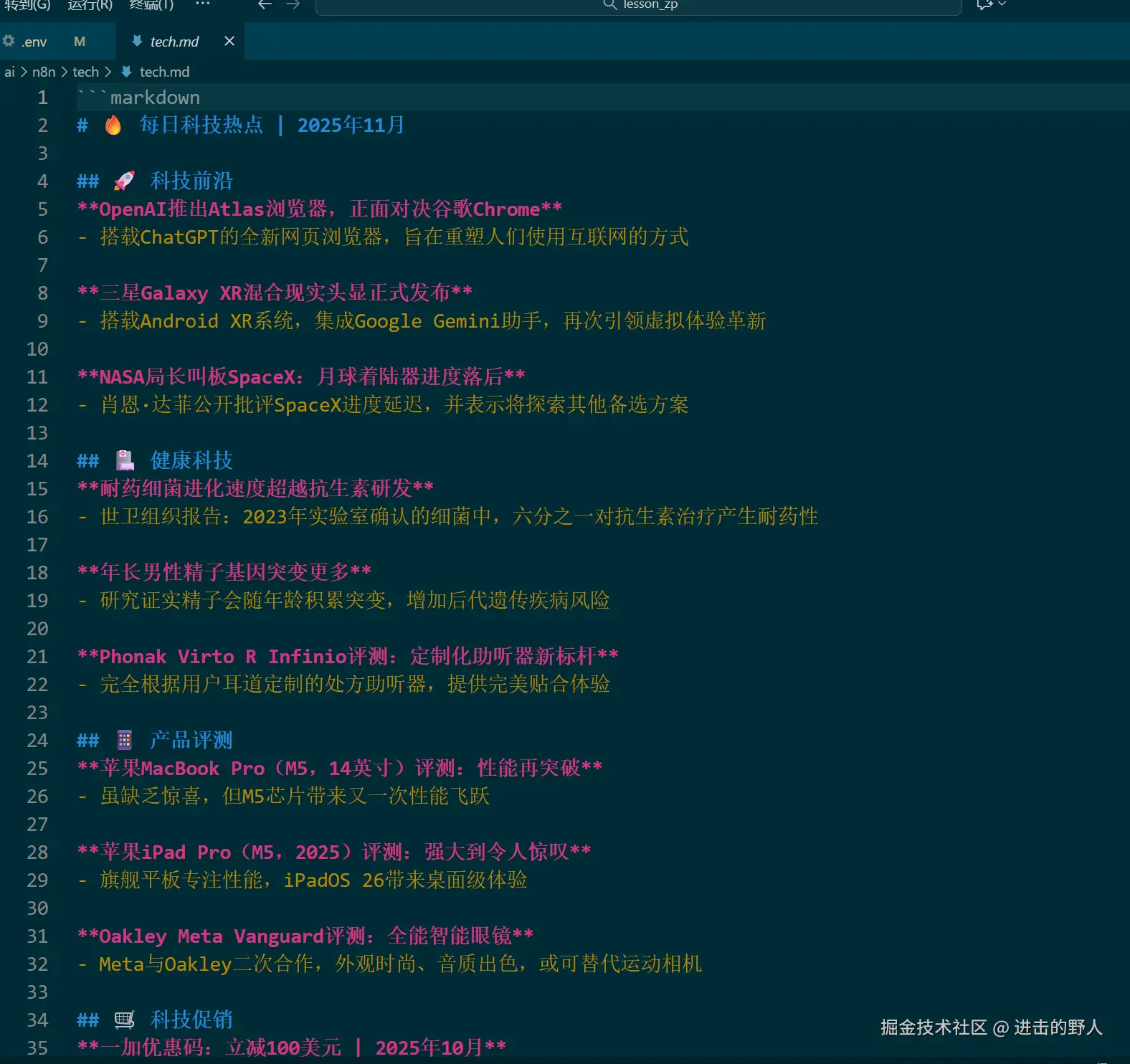Click section heading 科技促销
Screen dimensions: 1130x1064
click(x=191, y=1020)
